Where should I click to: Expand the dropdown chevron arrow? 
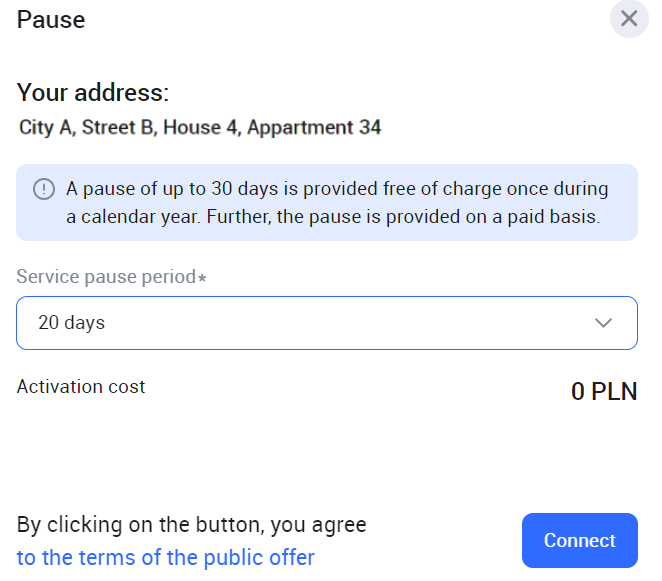[x=603, y=323]
